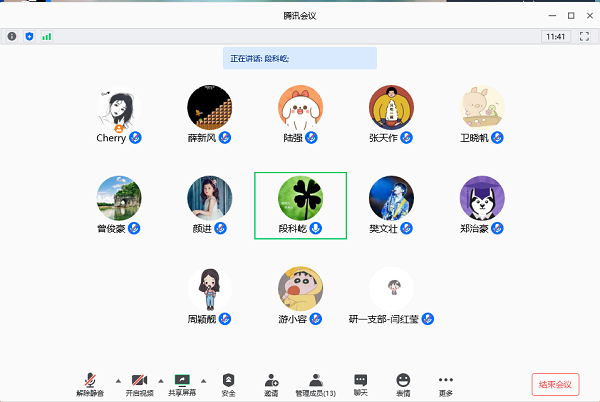The width and height of the screenshot is (600, 402).
Task: Check the green network signal icon
Action: pos(46,36)
